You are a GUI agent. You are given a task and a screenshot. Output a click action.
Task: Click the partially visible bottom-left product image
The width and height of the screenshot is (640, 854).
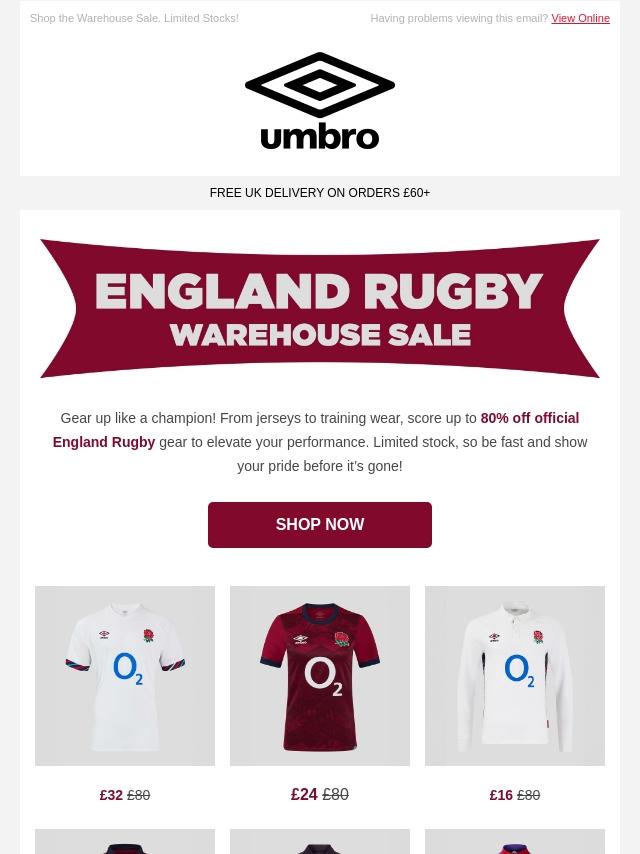[x=125, y=842]
